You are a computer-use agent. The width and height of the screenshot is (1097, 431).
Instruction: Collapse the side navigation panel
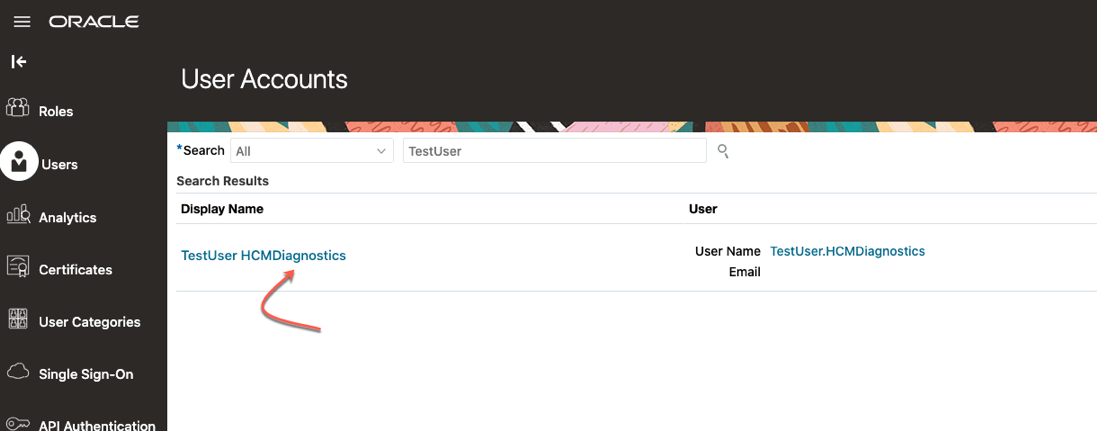(18, 62)
